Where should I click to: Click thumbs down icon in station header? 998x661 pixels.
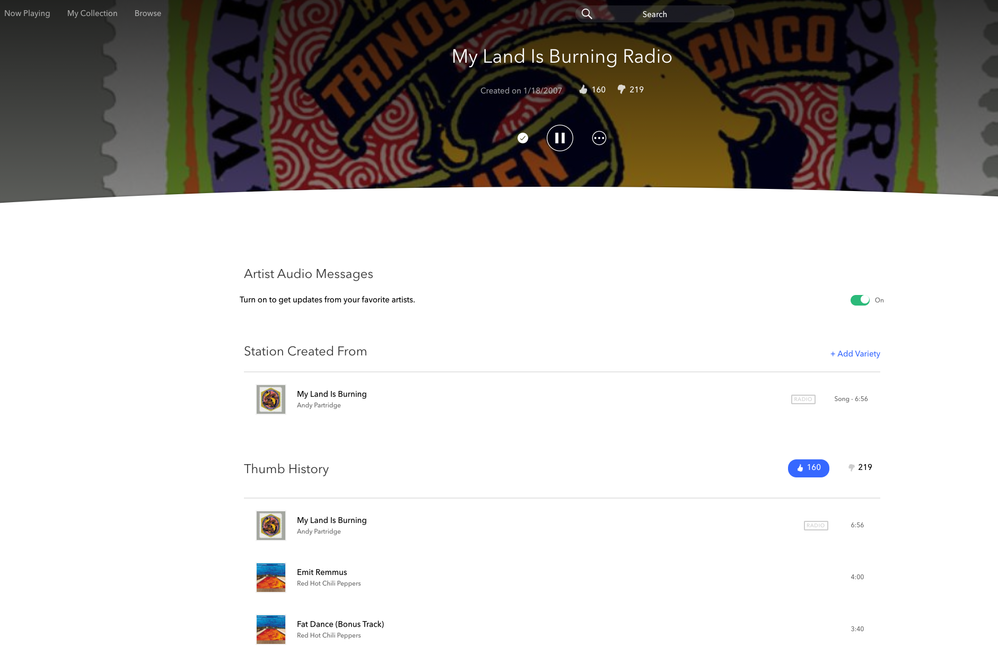click(x=621, y=90)
